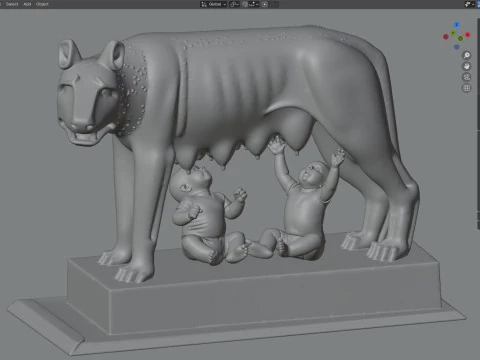Open the Add menu
Image resolution: width=480 pixels, height=360 pixels.
(x=27, y=4)
